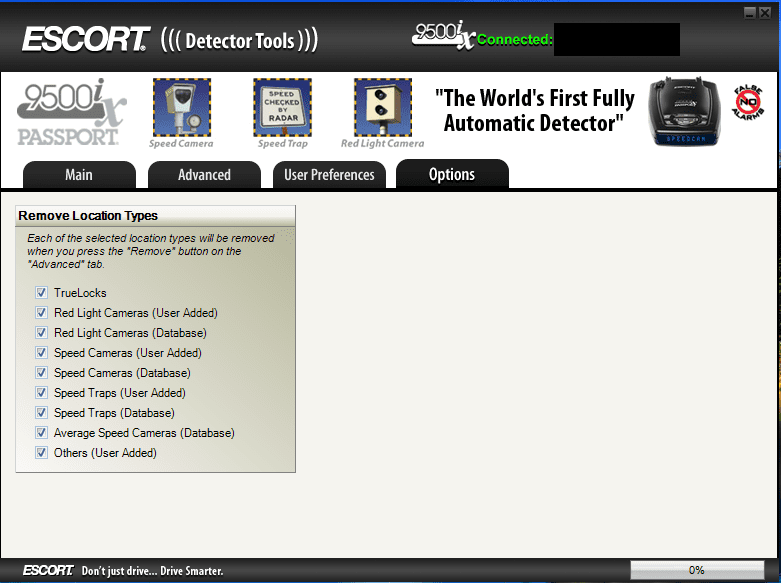781x583 pixels.
Task: Uncheck Speed Traps (Database)
Action: [41, 413]
